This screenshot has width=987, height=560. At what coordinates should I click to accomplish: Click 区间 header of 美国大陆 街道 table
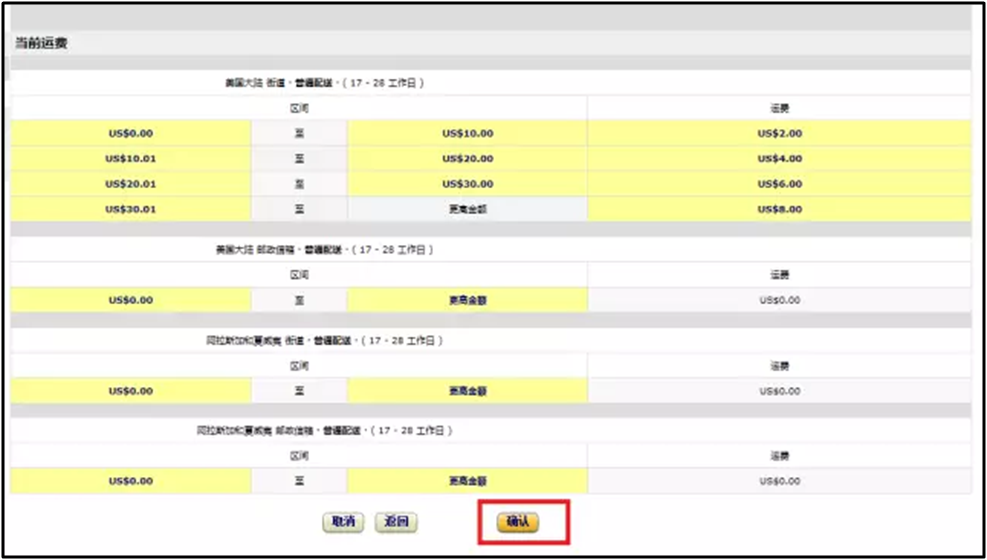tap(299, 108)
